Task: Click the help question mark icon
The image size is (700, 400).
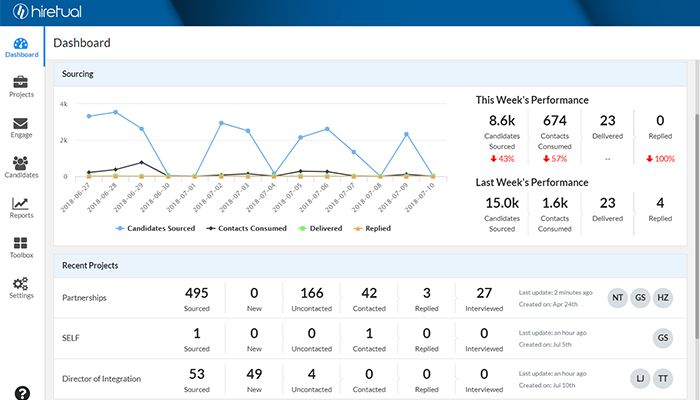Action: point(22,393)
